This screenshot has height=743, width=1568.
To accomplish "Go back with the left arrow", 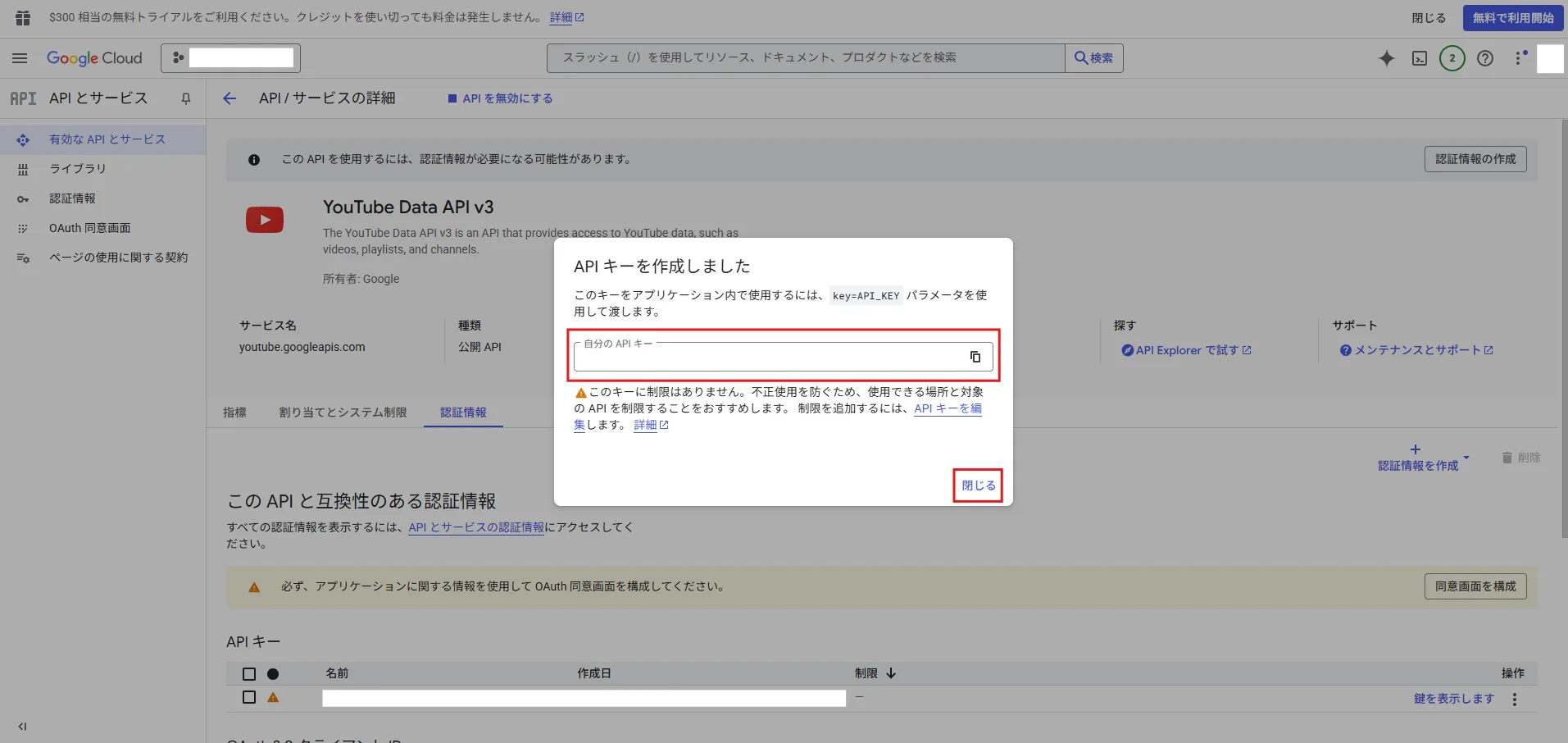I will pos(230,98).
